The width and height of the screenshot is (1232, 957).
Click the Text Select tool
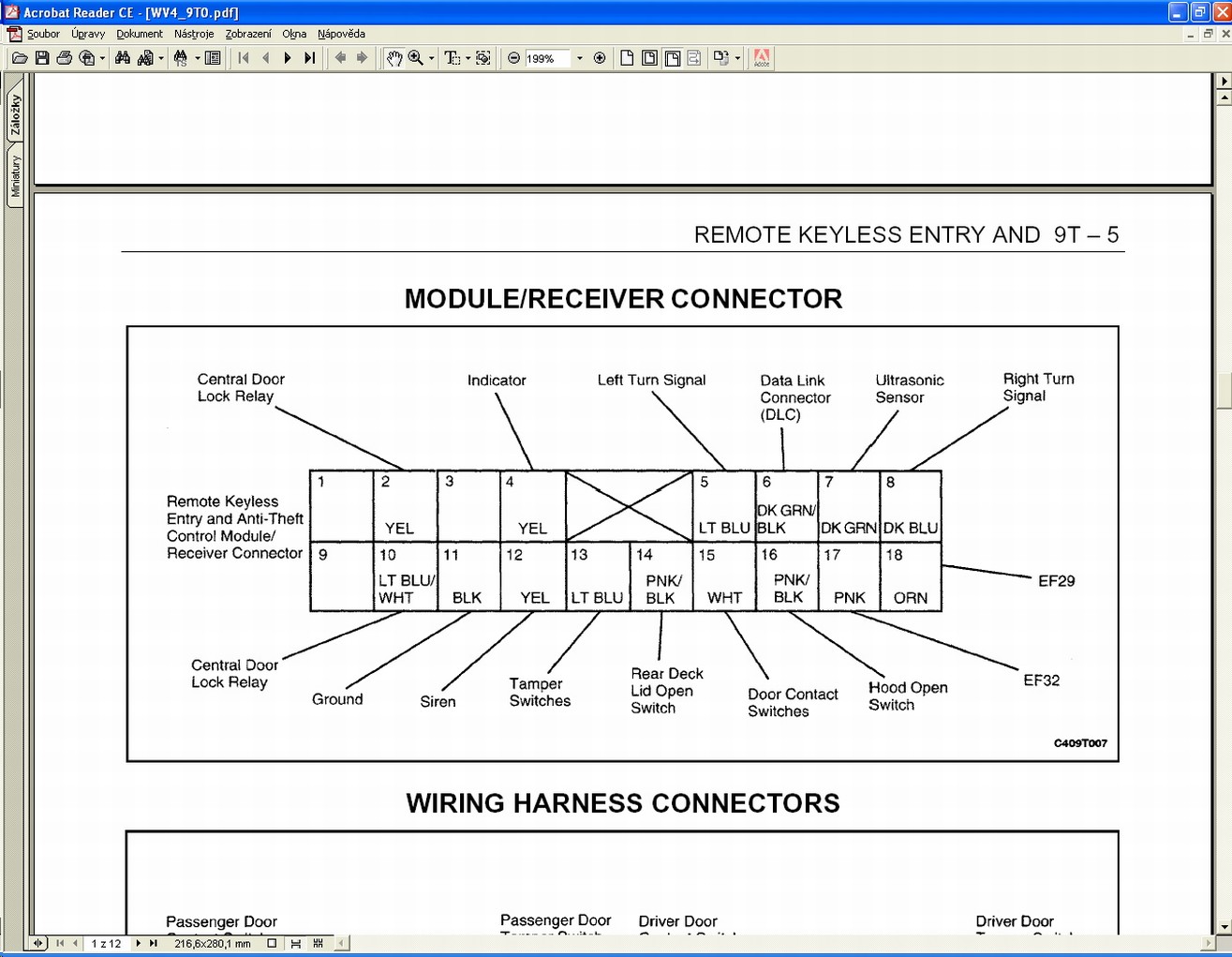pos(452,58)
